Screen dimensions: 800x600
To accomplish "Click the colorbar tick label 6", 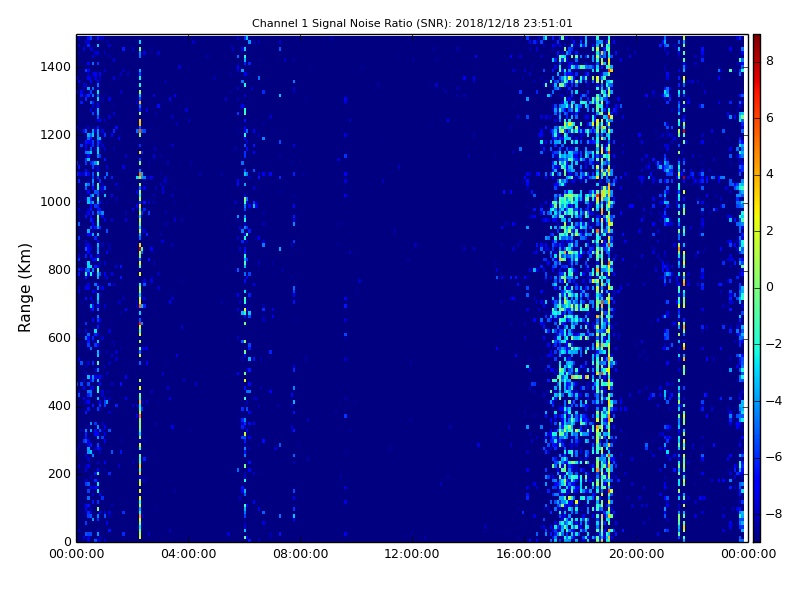I will point(770,118).
